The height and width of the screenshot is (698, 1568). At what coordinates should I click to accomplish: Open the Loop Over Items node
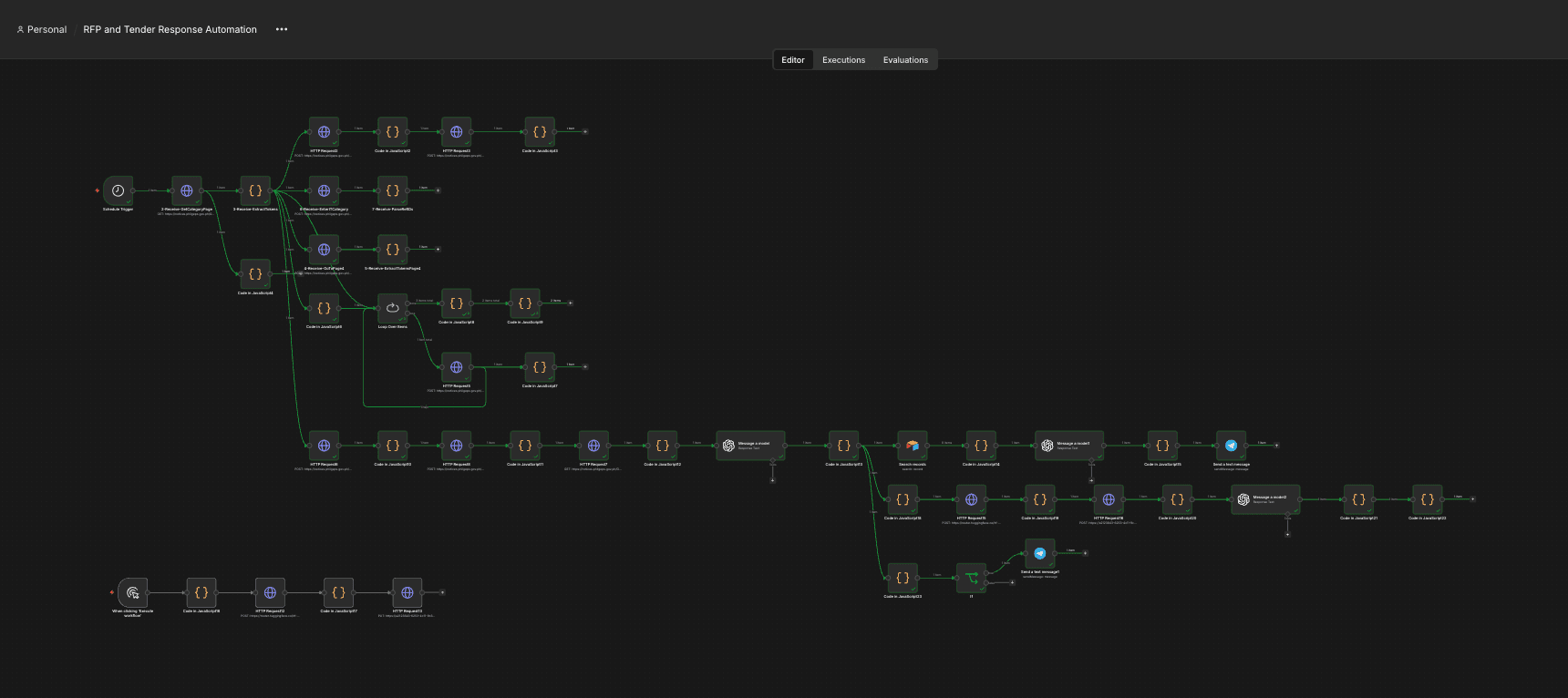tap(392, 308)
